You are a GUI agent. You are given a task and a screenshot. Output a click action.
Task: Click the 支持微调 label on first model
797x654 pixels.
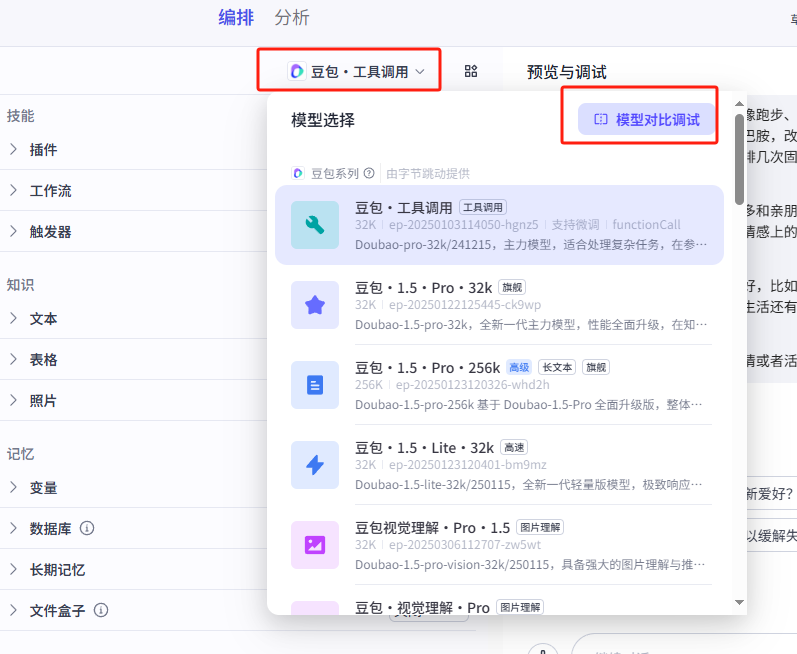[575, 225]
